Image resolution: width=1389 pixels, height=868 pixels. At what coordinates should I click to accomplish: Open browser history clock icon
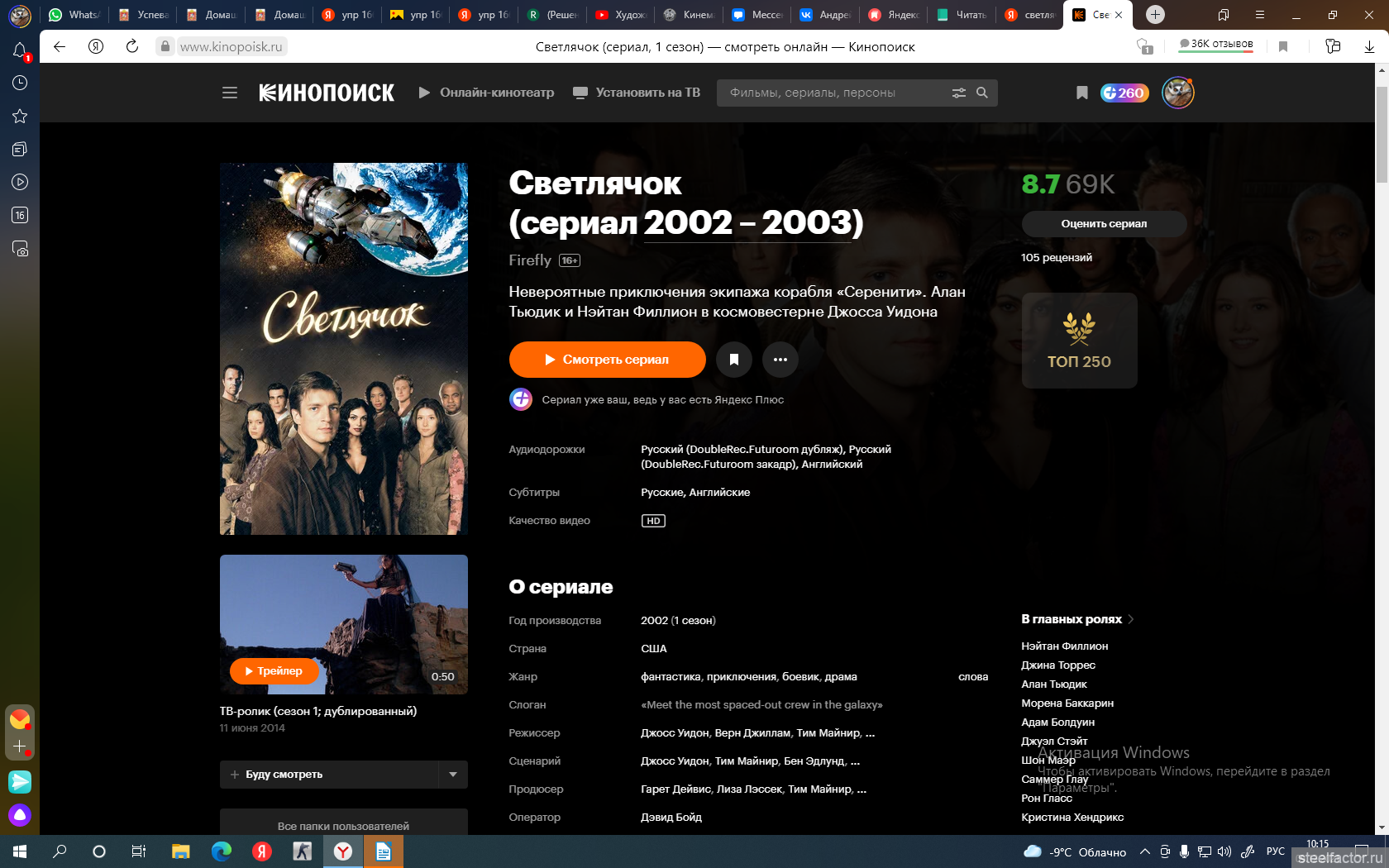pyautogui.click(x=20, y=83)
